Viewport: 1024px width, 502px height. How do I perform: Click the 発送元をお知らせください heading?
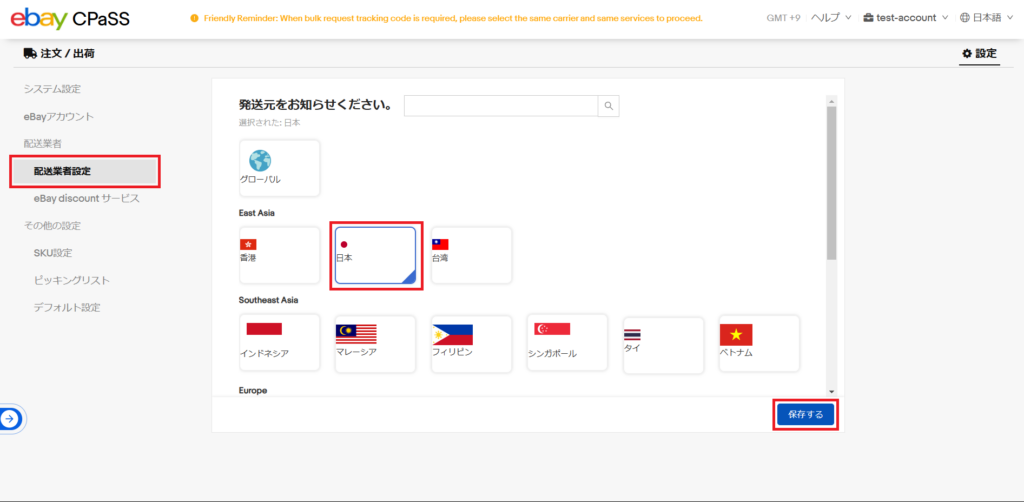(315, 105)
